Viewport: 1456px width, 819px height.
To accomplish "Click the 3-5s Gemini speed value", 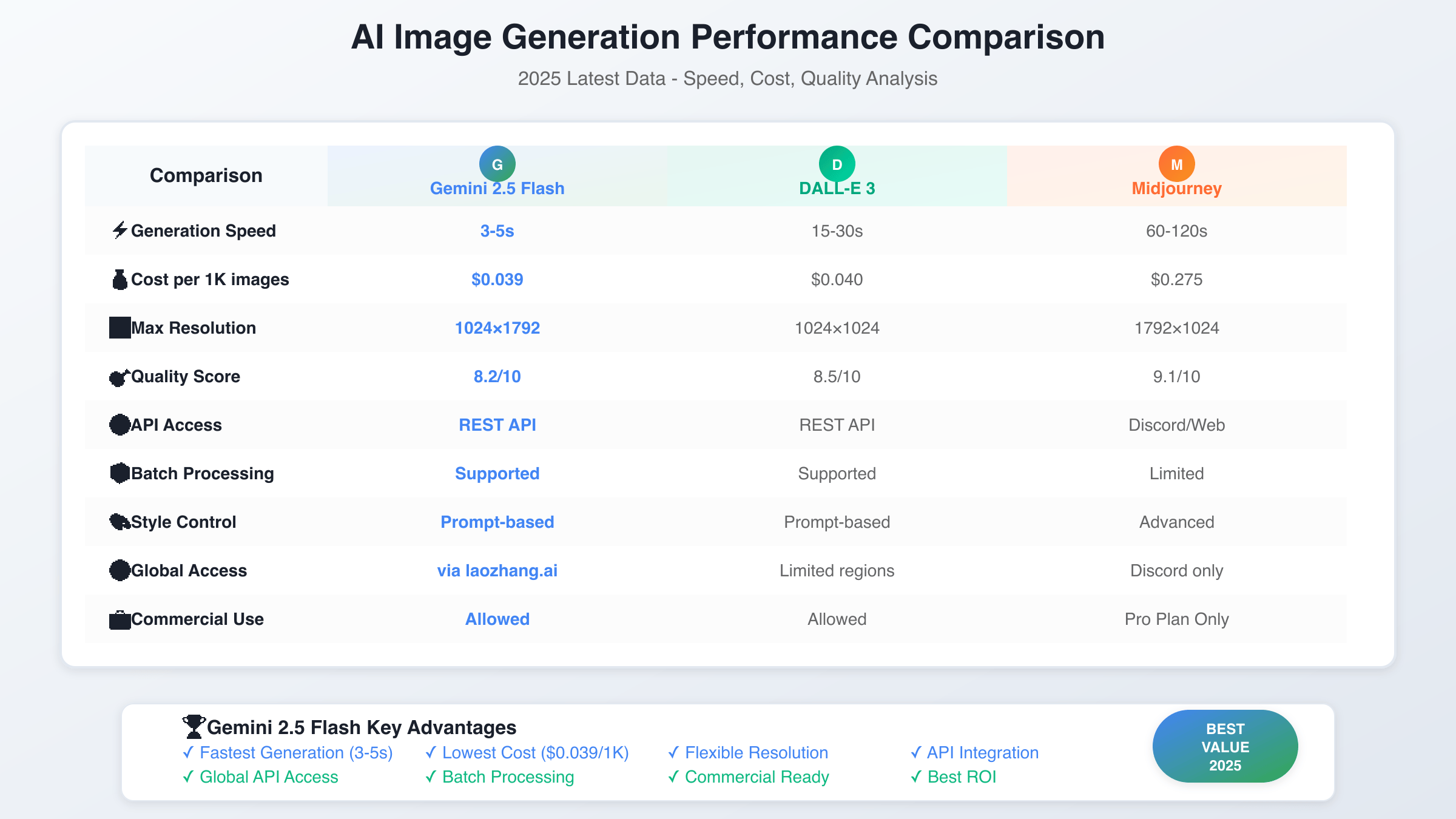I will (x=497, y=231).
